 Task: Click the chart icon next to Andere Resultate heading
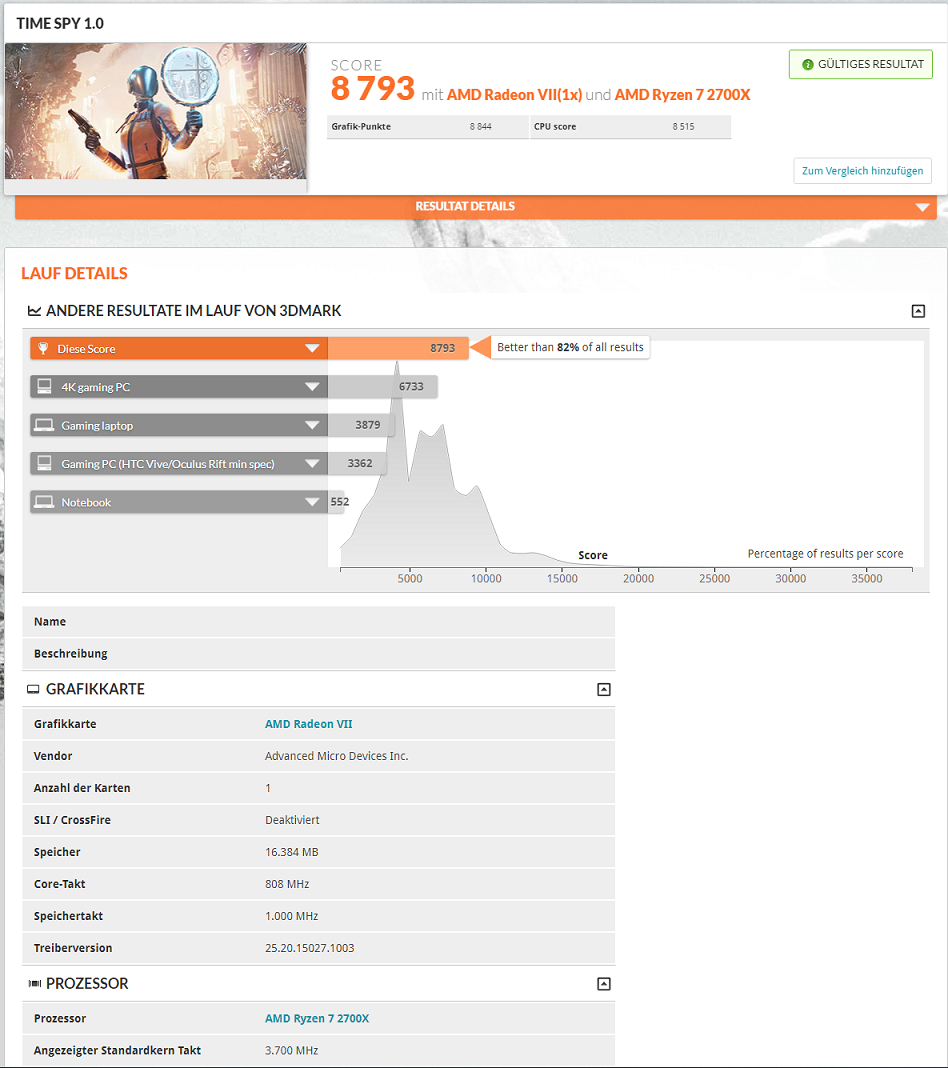point(34,311)
